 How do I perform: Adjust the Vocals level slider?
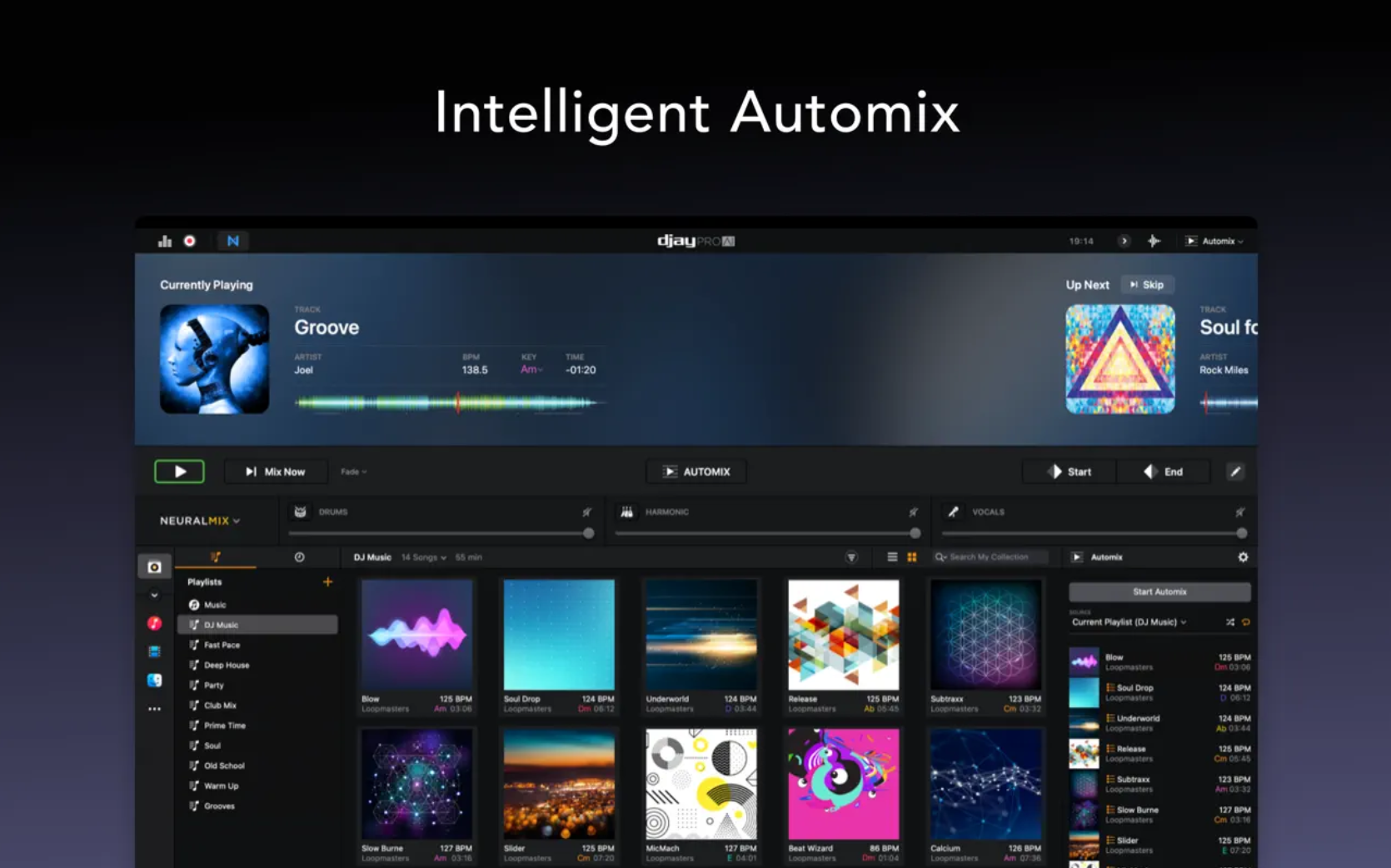click(1094, 533)
